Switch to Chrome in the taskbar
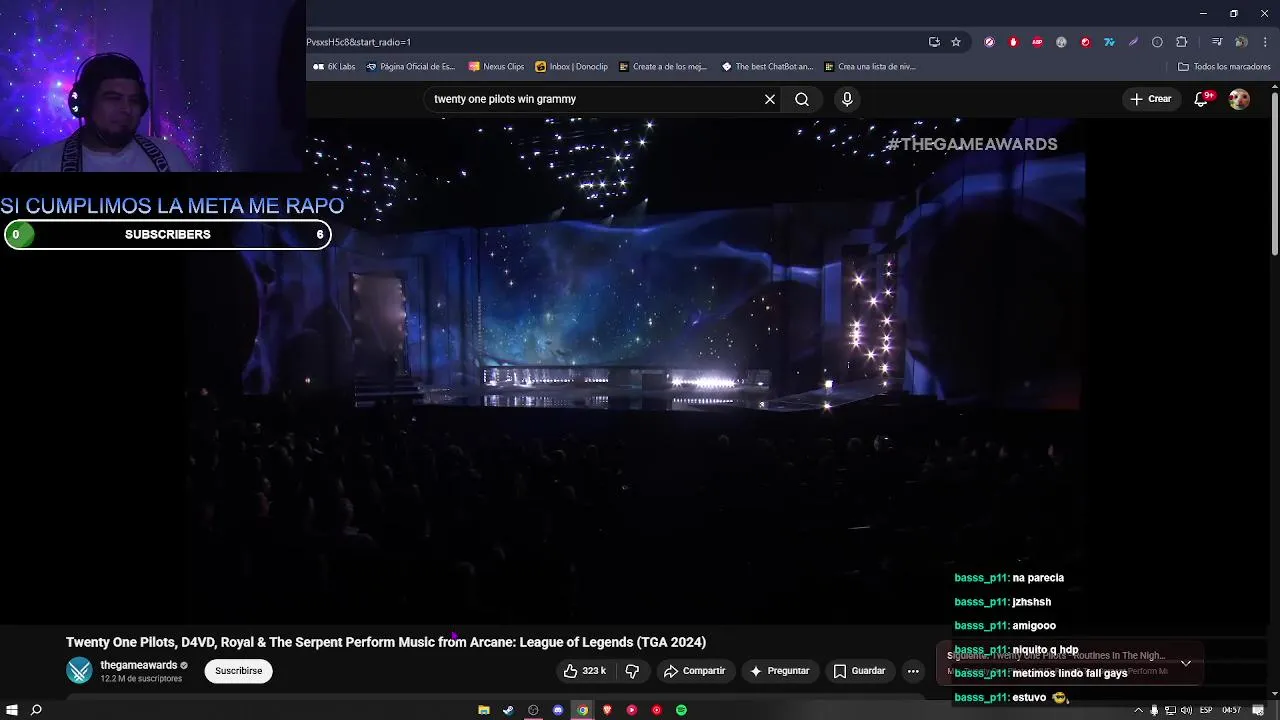 [582, 710]
